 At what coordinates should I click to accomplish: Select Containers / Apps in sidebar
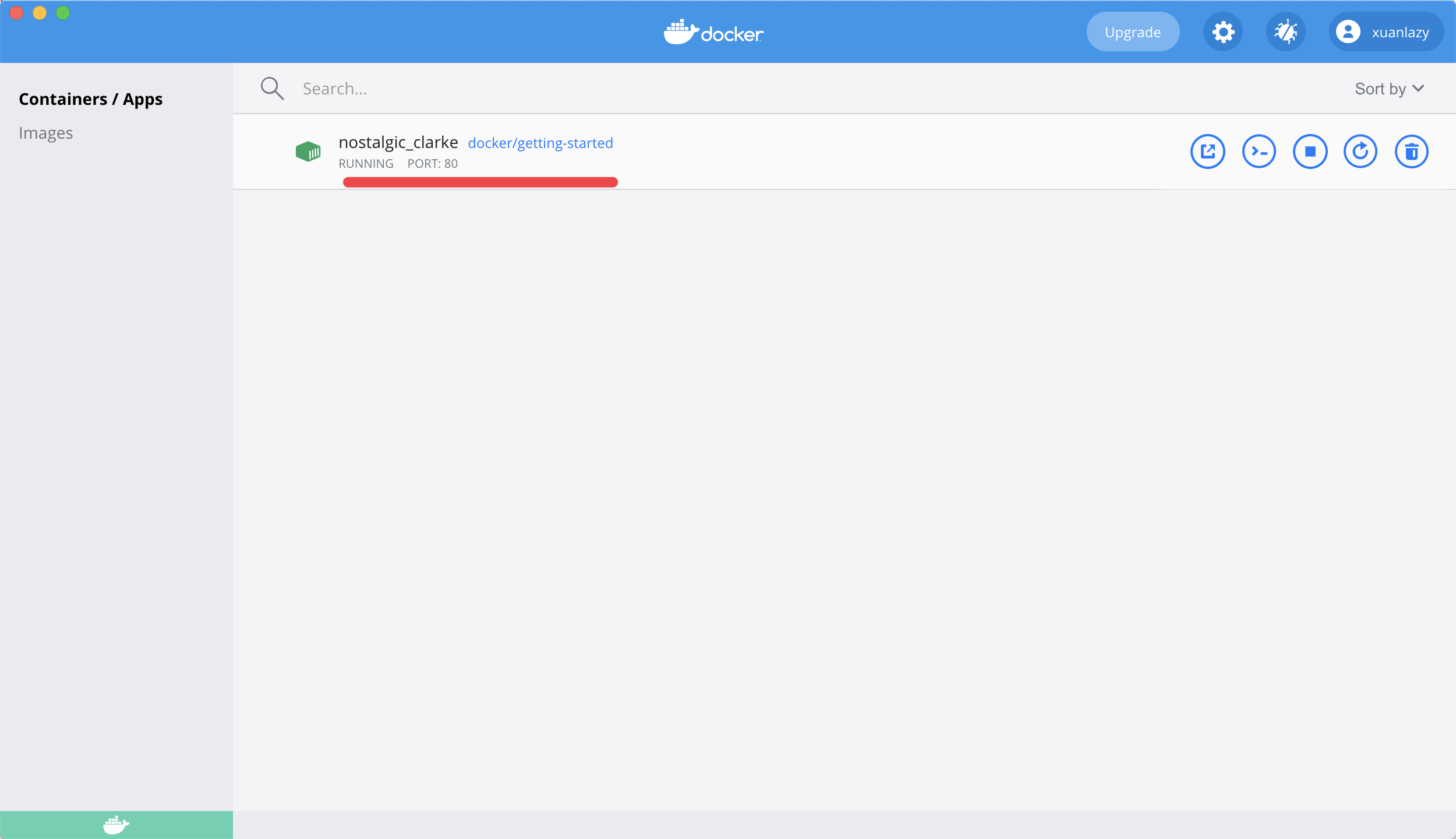pos(91,100)
